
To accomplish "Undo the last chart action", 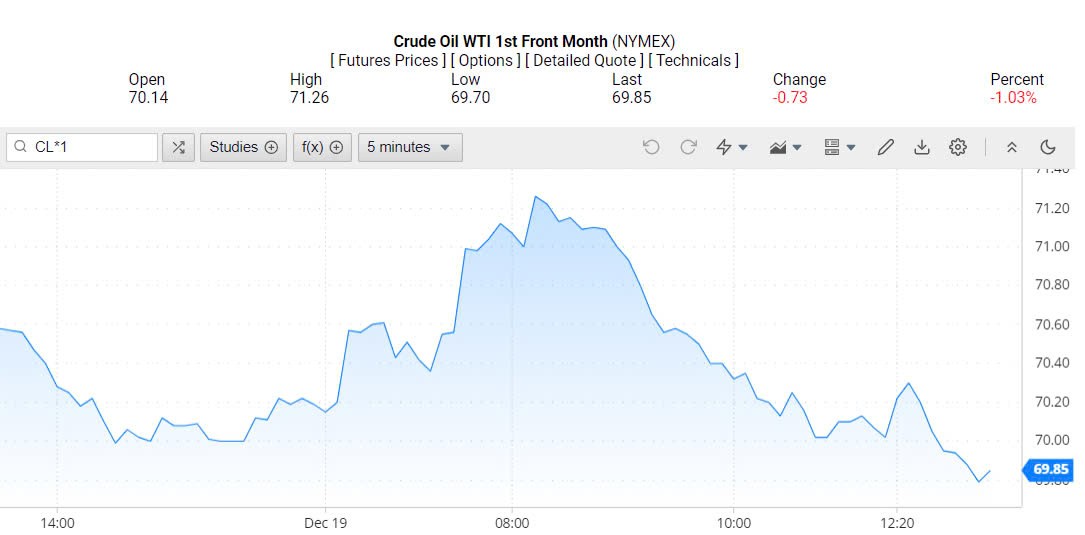I will click(x=651, y=148).
